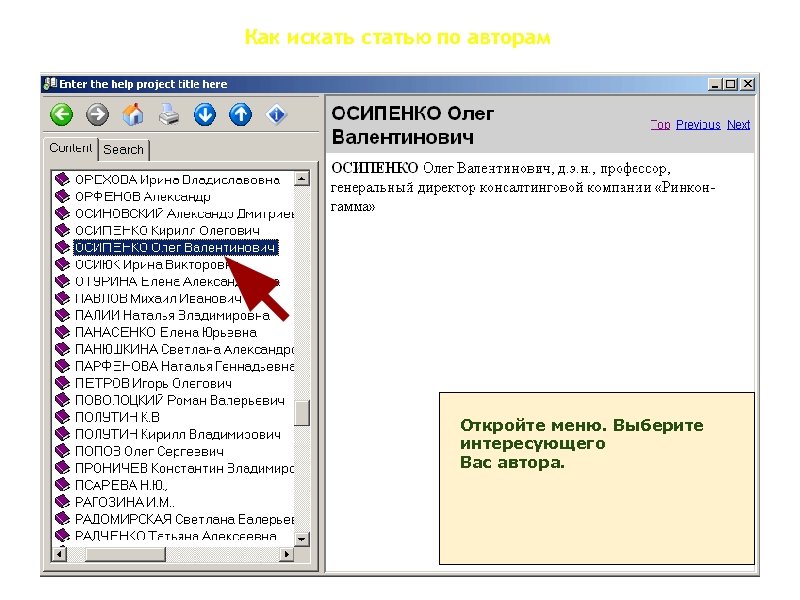Click the list's scroll down arrow

[x=302, y=539]
